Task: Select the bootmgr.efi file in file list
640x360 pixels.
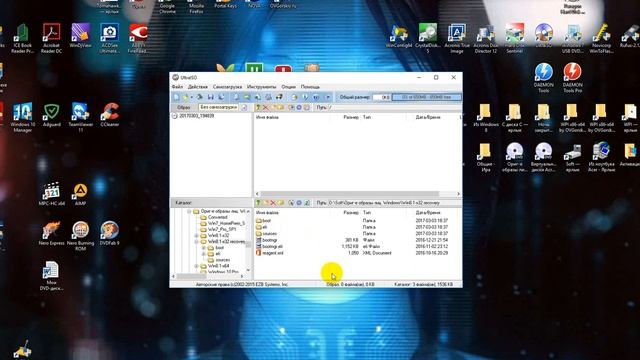Action: [x=272, y=247]
